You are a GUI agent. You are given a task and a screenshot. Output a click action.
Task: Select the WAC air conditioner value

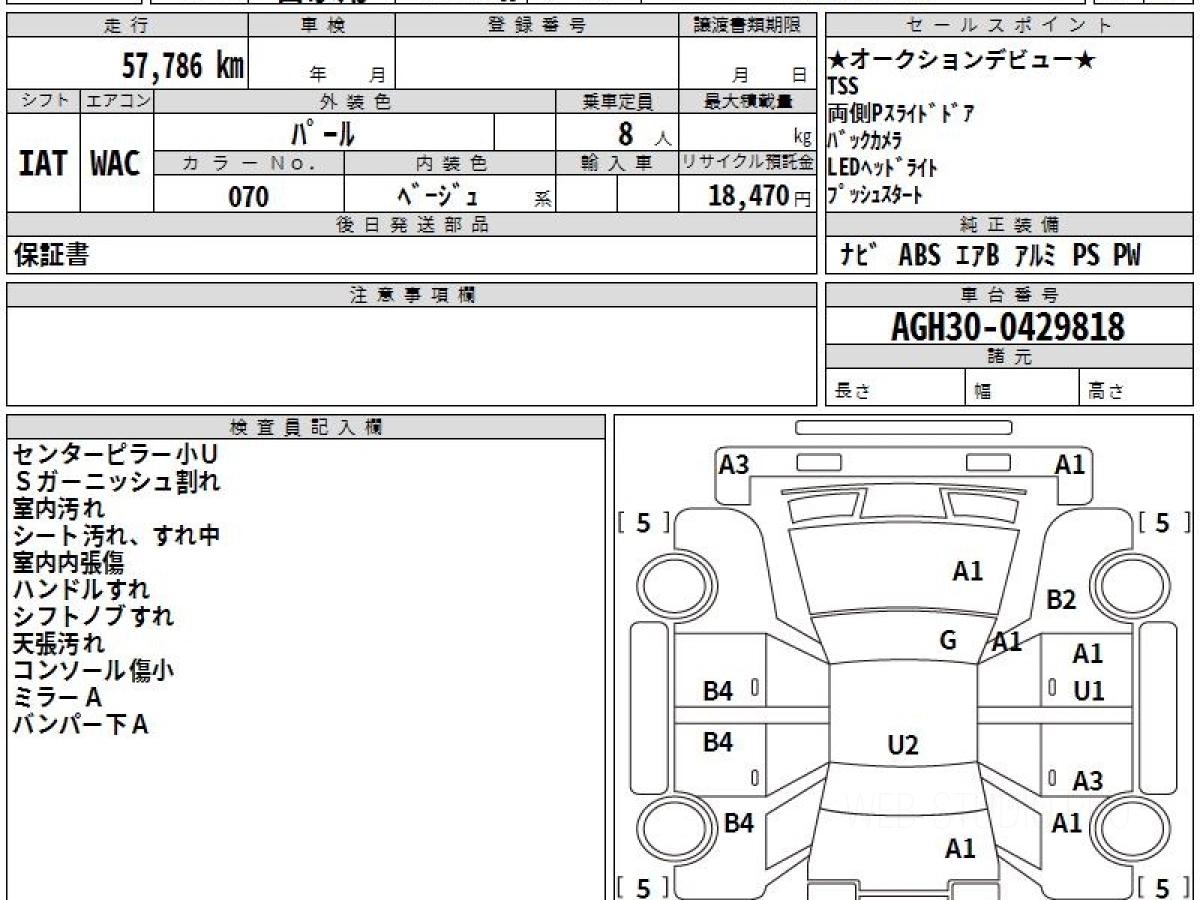[x=116, y=163]
